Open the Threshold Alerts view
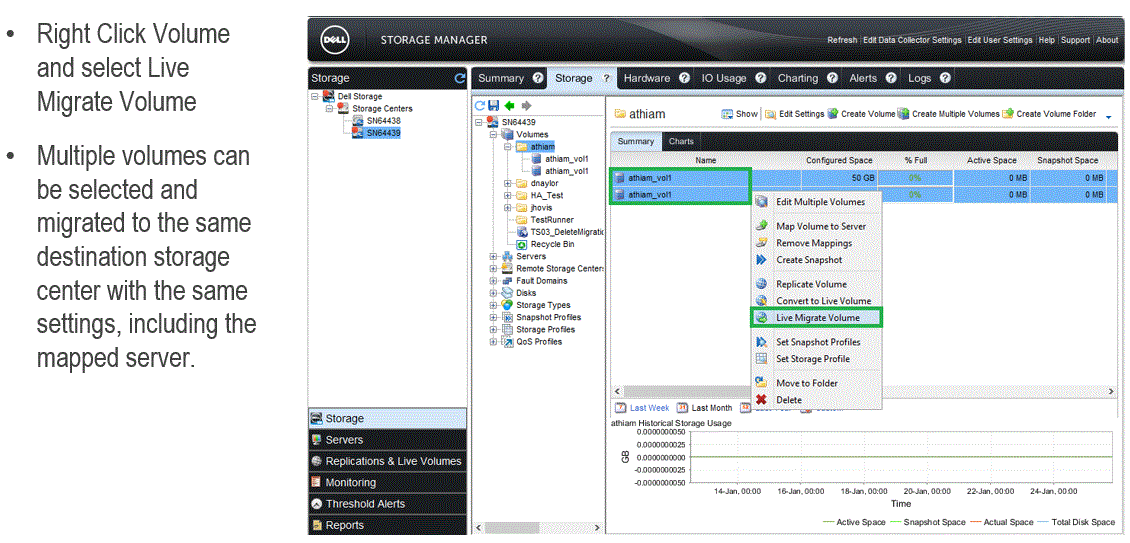1130x543 pixels. 387,503
